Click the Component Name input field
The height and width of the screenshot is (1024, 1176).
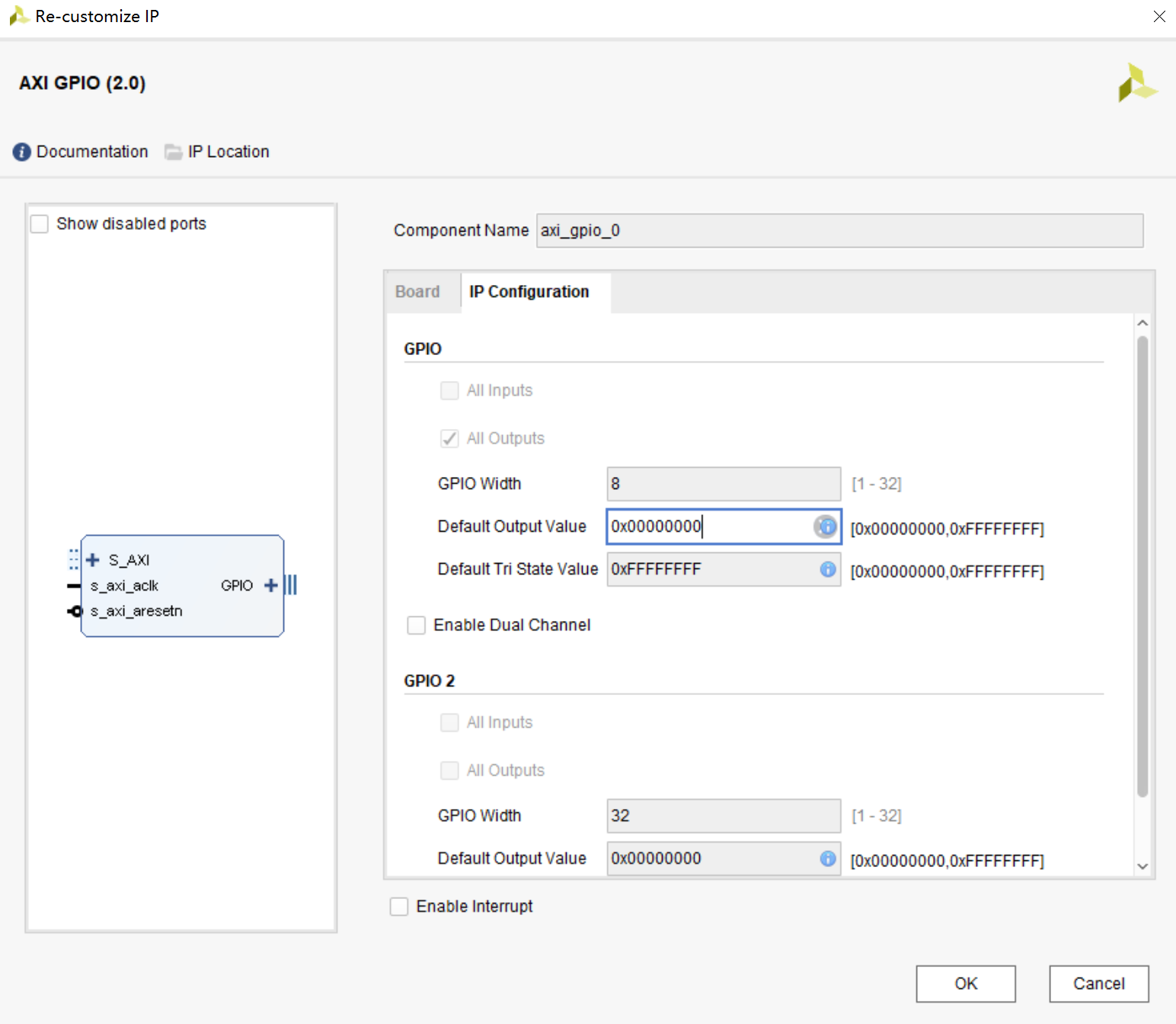click(x=839, y=231)
